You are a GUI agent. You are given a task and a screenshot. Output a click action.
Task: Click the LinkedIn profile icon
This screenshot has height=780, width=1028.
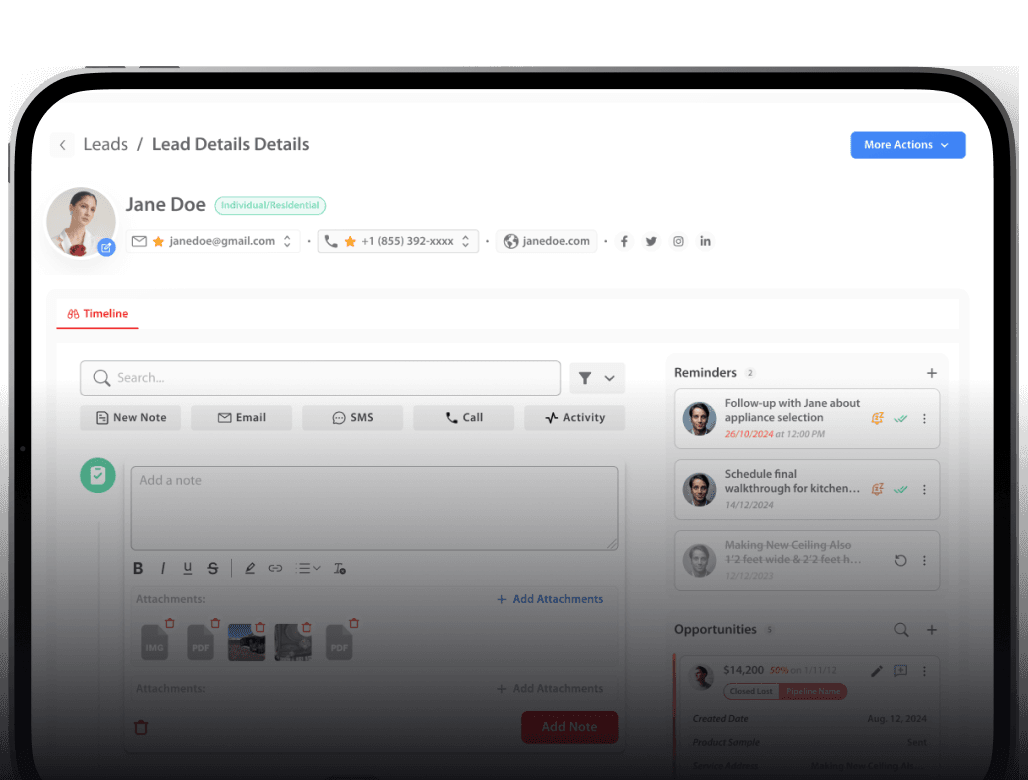tap(705, 241)
